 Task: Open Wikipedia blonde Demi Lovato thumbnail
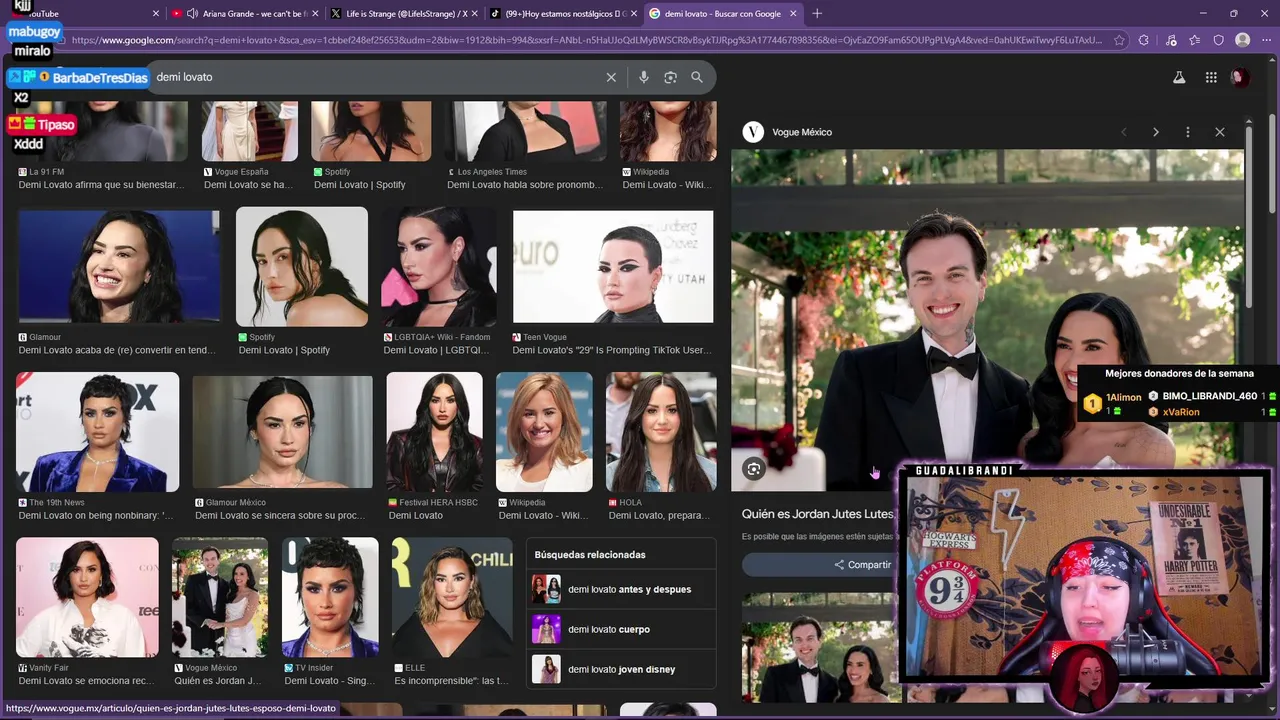pos(545,432)
